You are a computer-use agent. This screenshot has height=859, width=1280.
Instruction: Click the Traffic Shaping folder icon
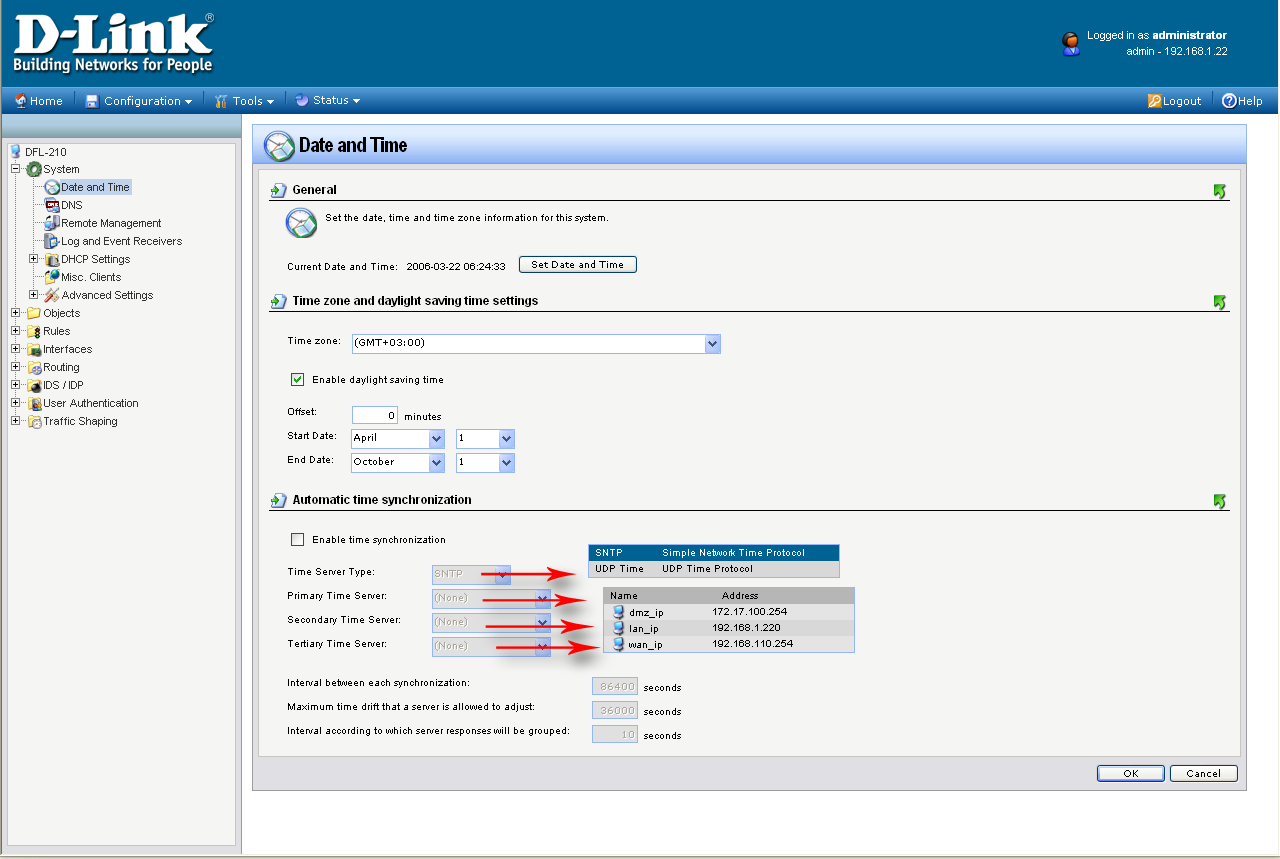point(34,421)
